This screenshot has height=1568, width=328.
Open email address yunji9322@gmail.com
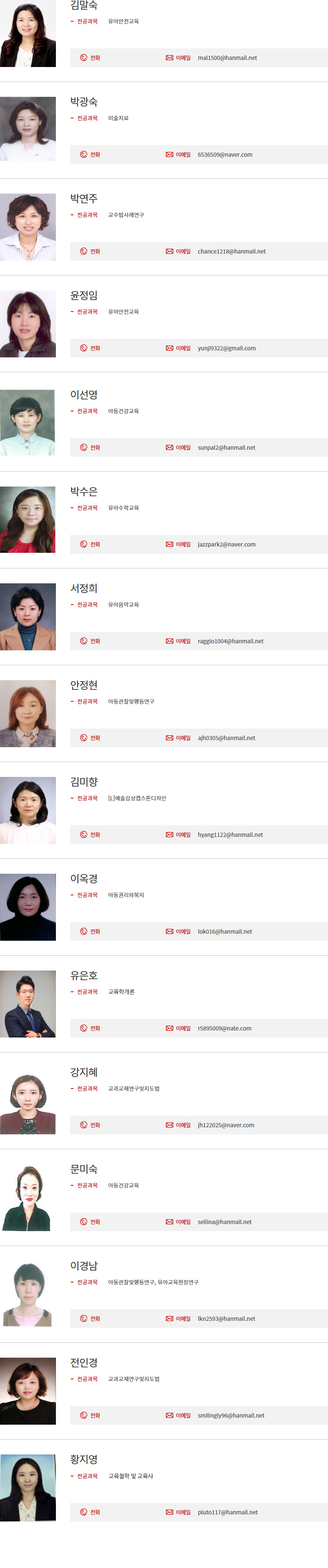[227, 348]
